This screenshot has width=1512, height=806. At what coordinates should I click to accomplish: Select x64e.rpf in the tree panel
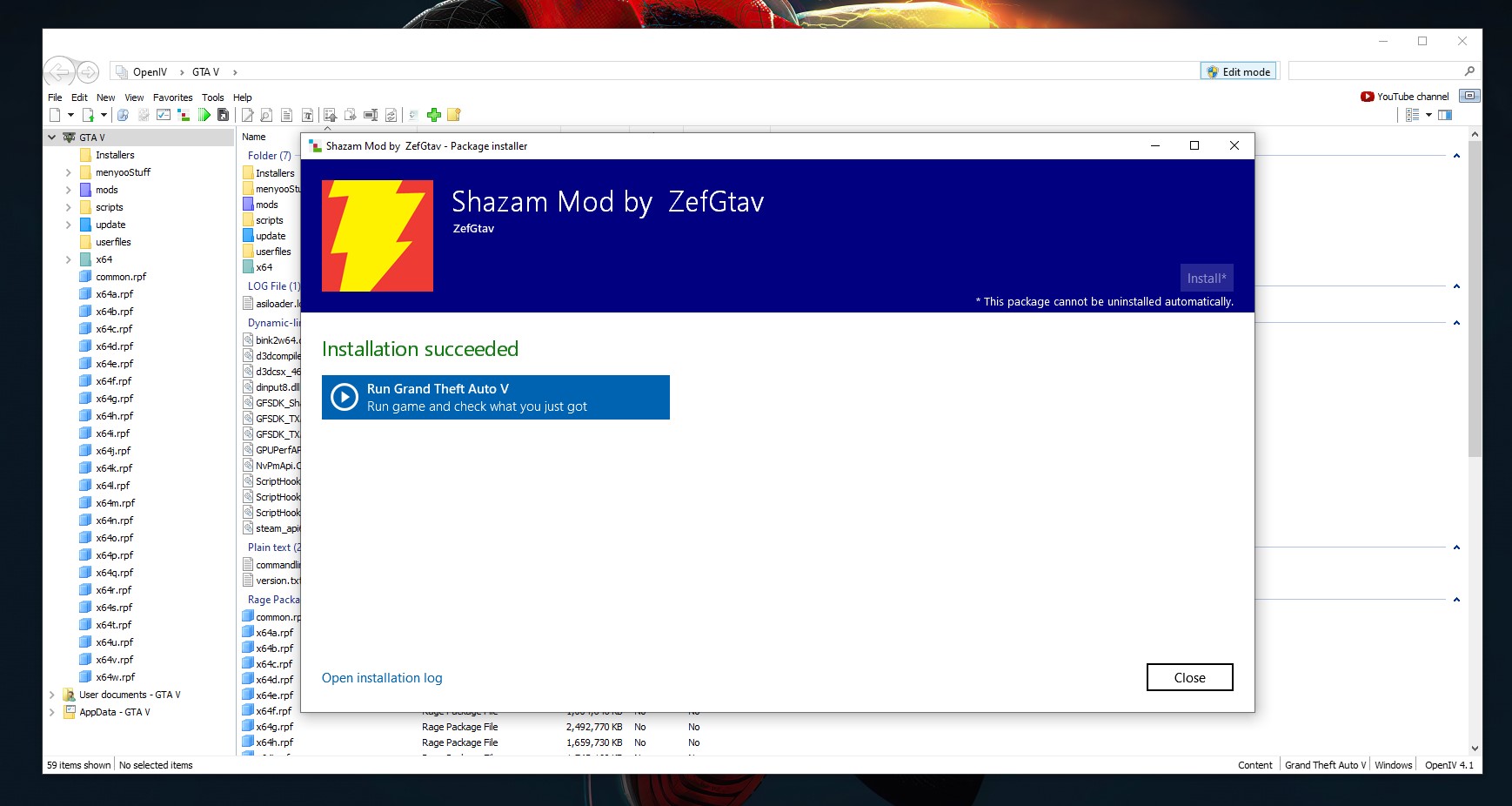(x=114, y=364)
